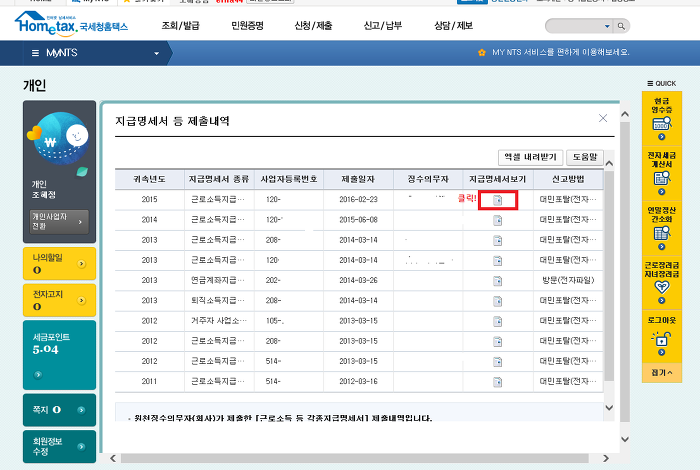
Task: Open 신청/제출 menu
Action: [x=313, y=26]
